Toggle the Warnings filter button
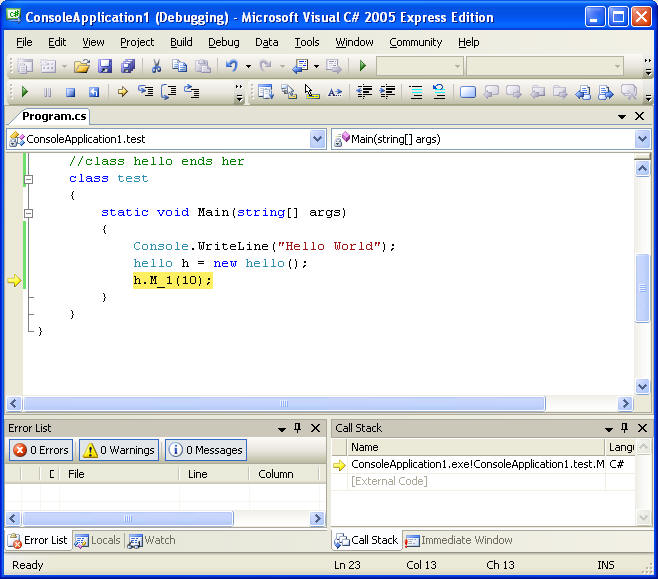The width and height of the screenshot is (658, 579). point(119,450)
